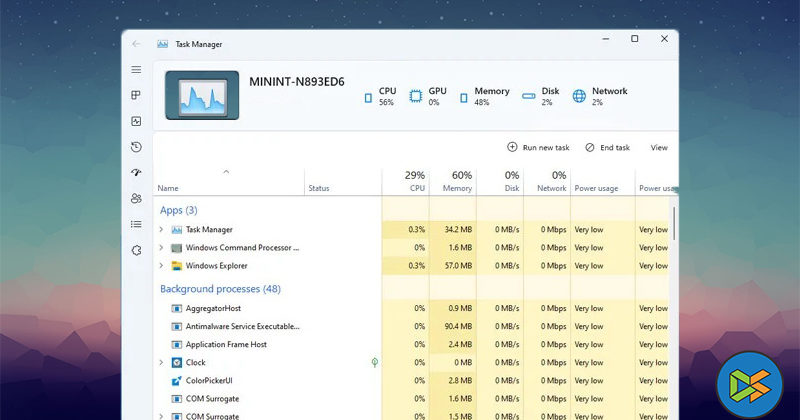The width and height of the screenshot is (800, 420).
Task: Open the View menu
Action: 659,148
